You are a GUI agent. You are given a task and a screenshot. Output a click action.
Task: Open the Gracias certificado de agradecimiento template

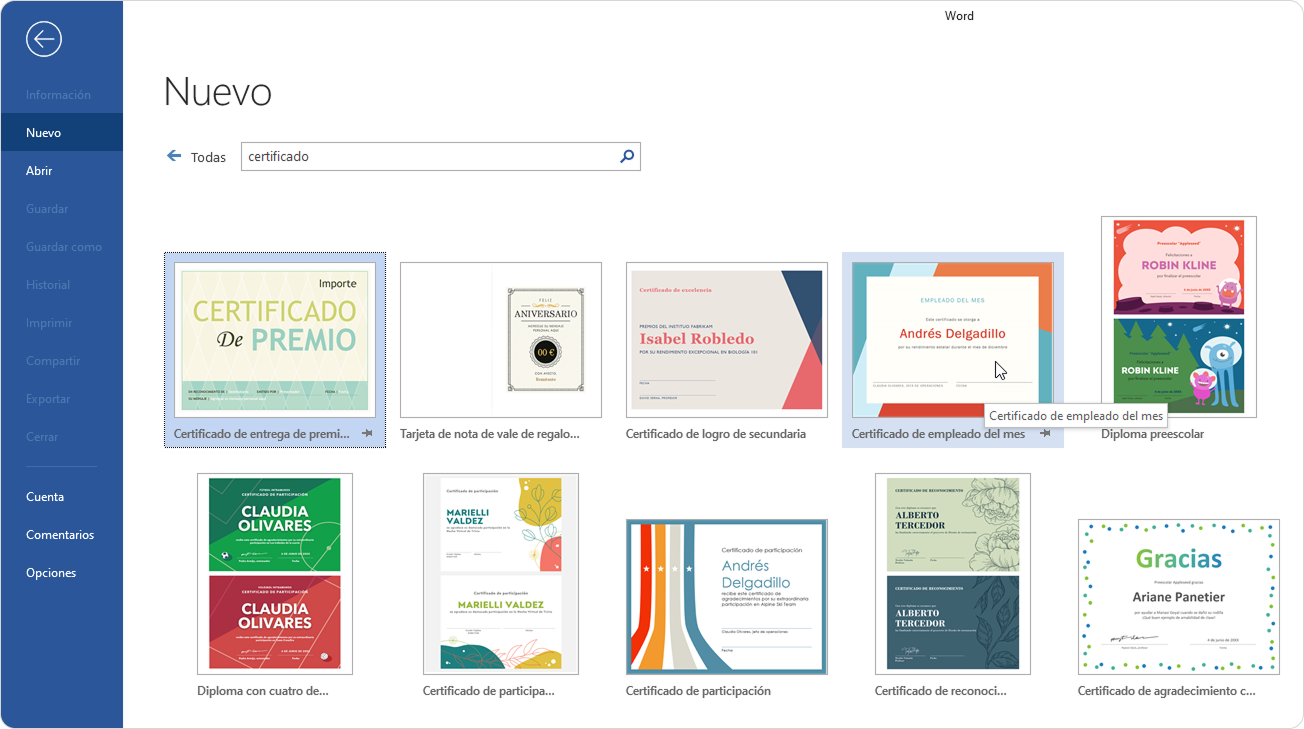click(1179, 597)
